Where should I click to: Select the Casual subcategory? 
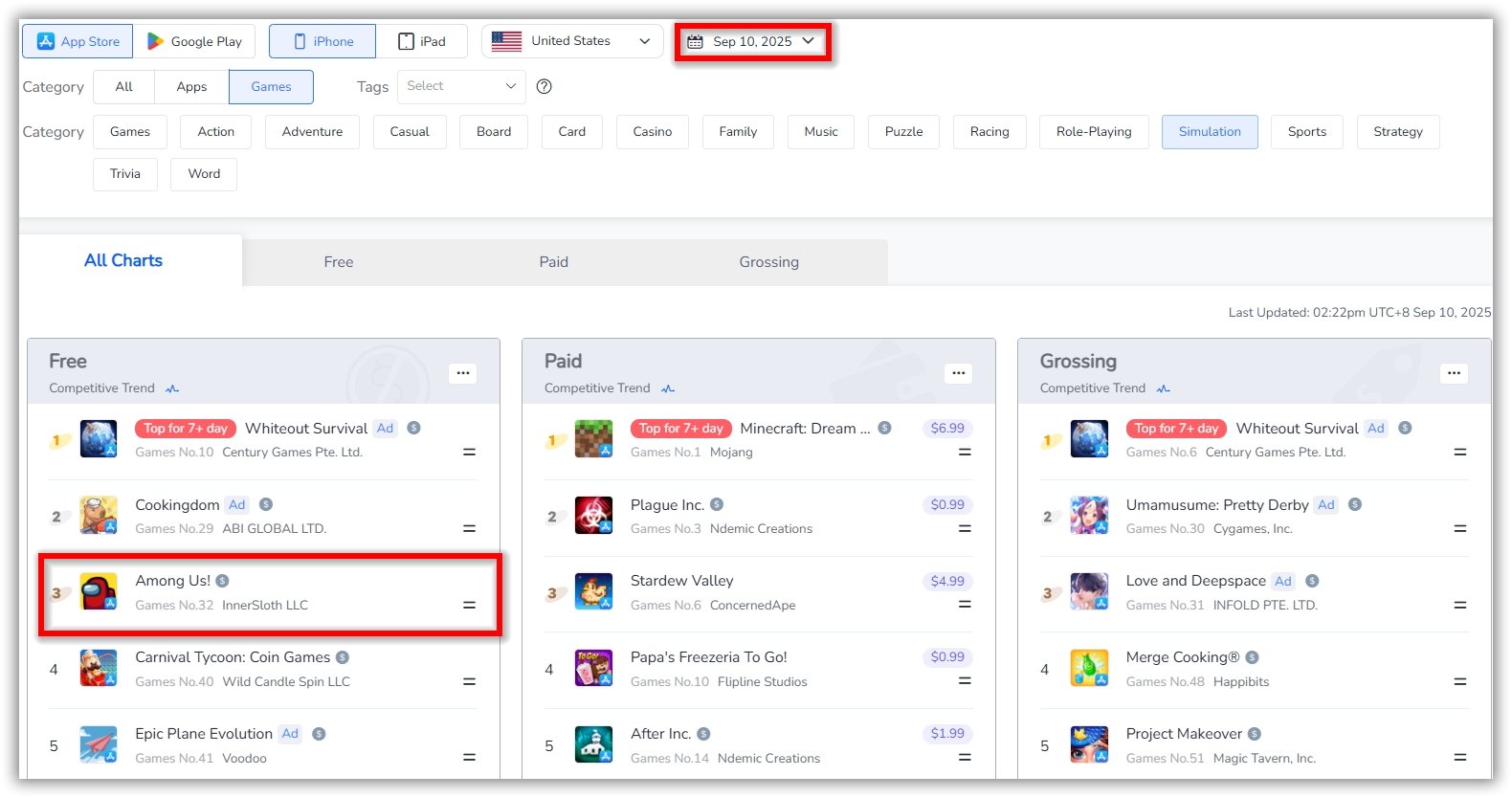pos(410,132)
